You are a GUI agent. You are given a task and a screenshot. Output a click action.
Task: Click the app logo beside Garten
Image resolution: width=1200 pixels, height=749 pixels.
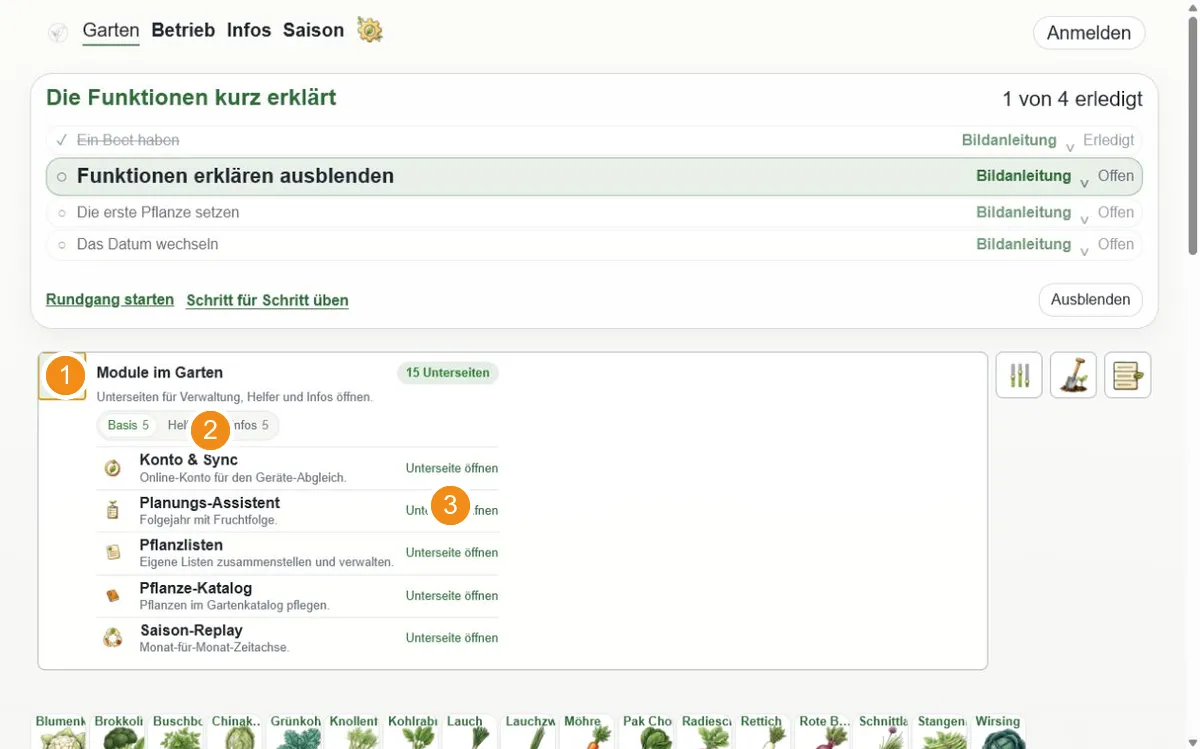[58, 32]
